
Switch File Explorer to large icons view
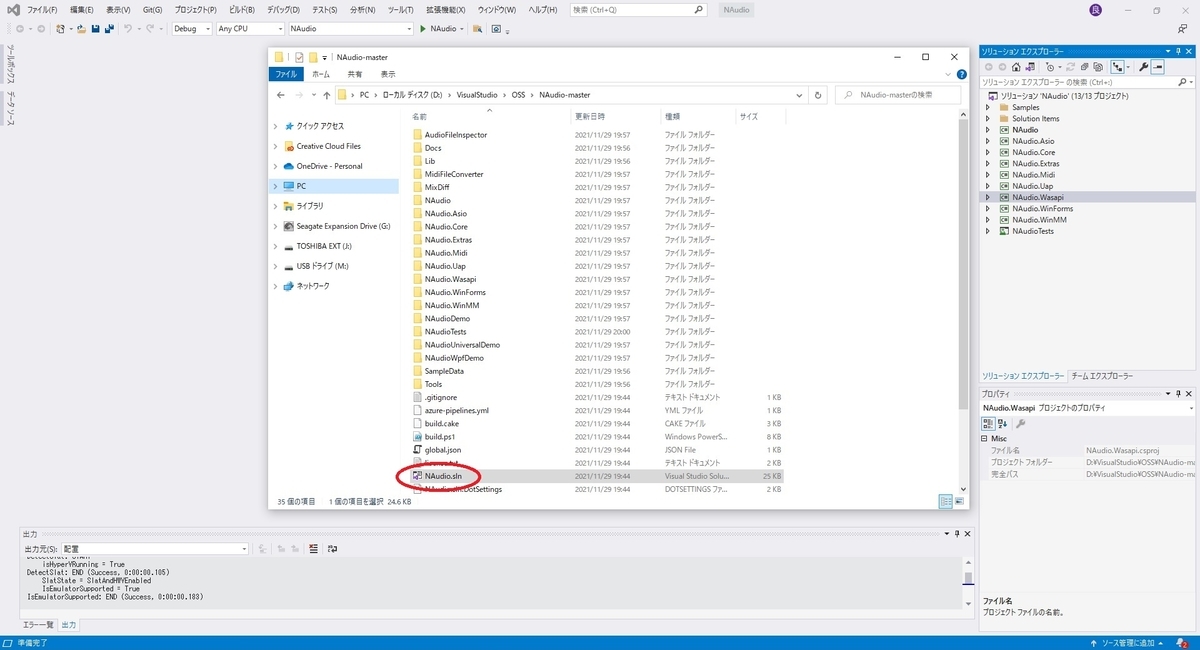click(958, 501)
